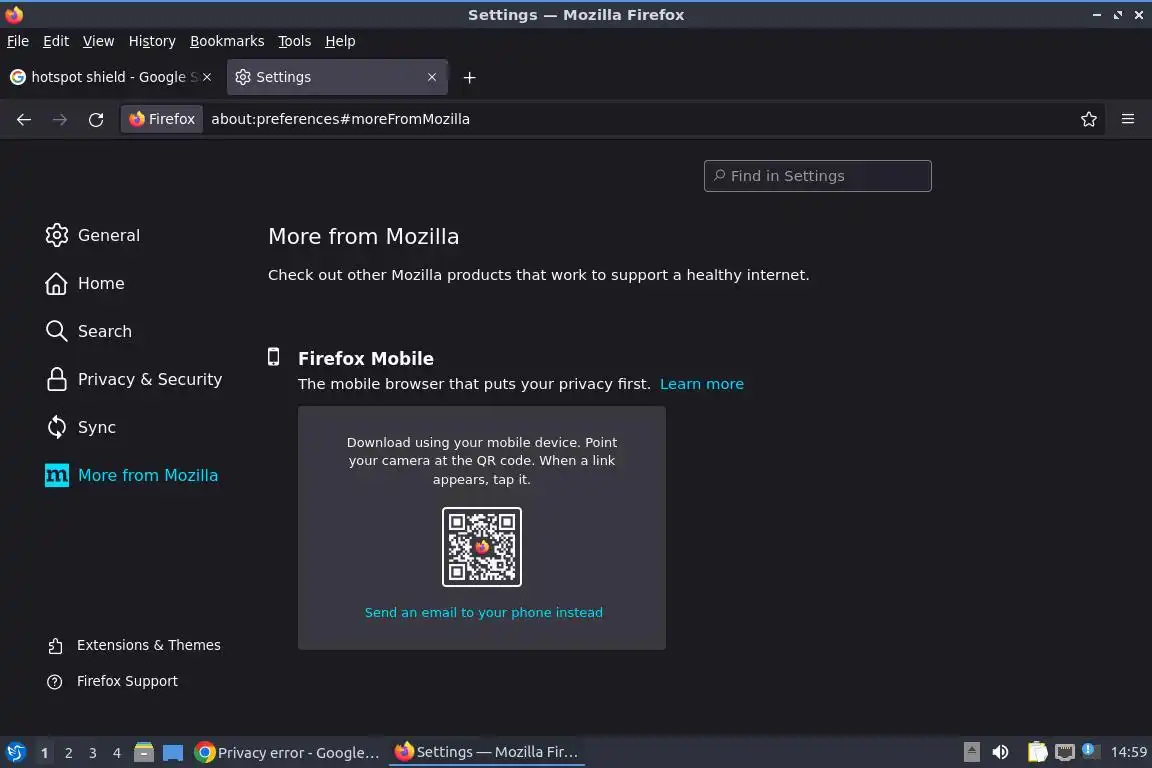This screenshot has width=1152, height=768.
Task: Switch to workspace 3
Action: tap(93, 753)
